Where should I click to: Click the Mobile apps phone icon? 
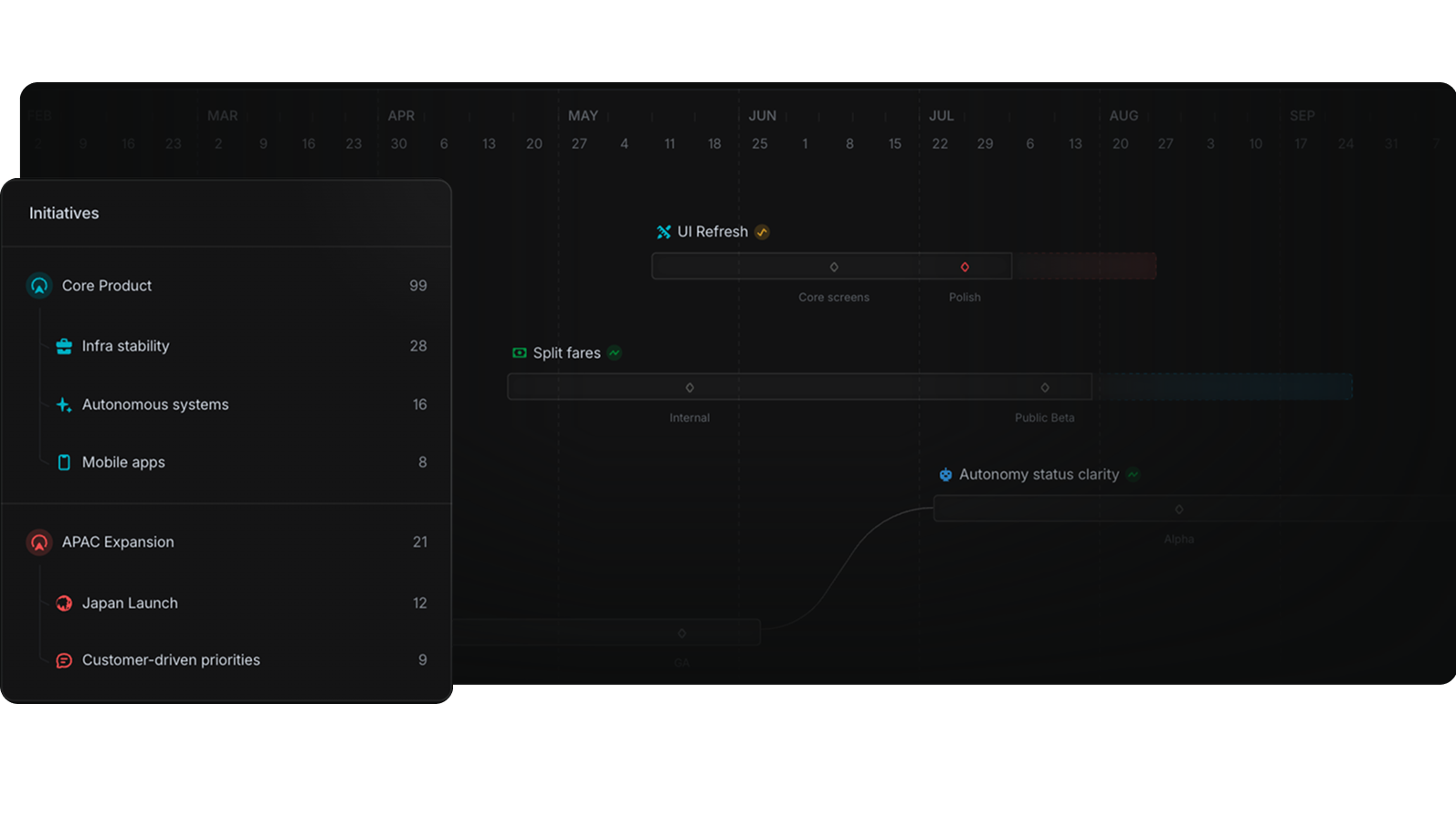point(64,463)
